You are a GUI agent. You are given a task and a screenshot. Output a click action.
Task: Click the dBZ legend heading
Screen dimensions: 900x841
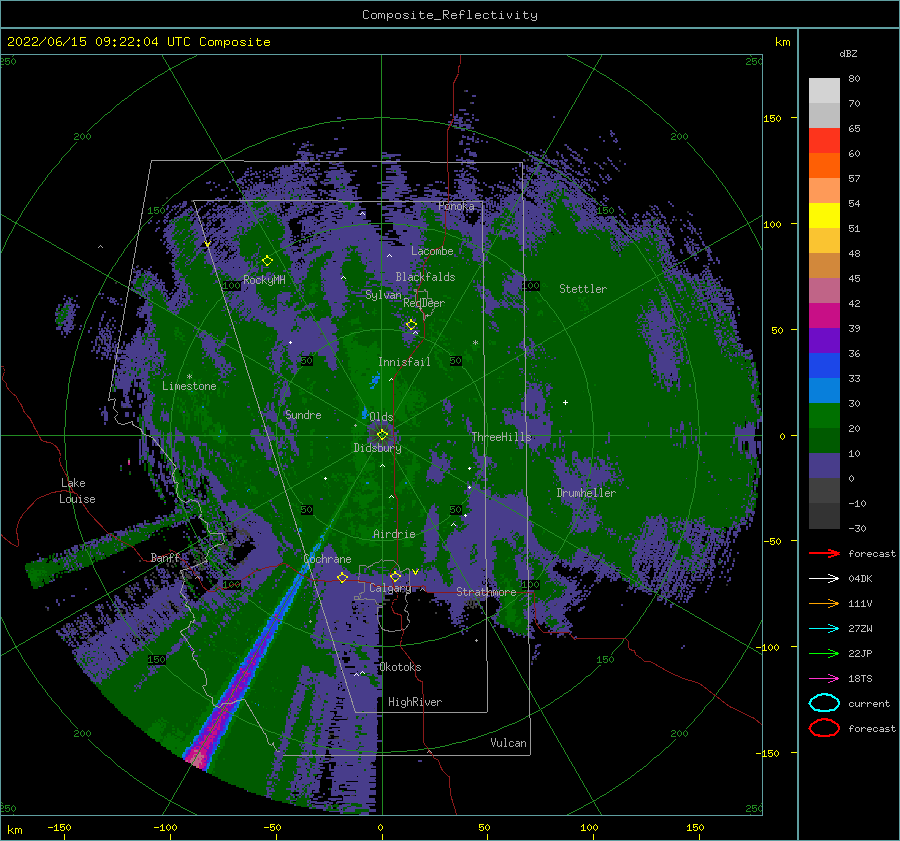tap(848, 53)
